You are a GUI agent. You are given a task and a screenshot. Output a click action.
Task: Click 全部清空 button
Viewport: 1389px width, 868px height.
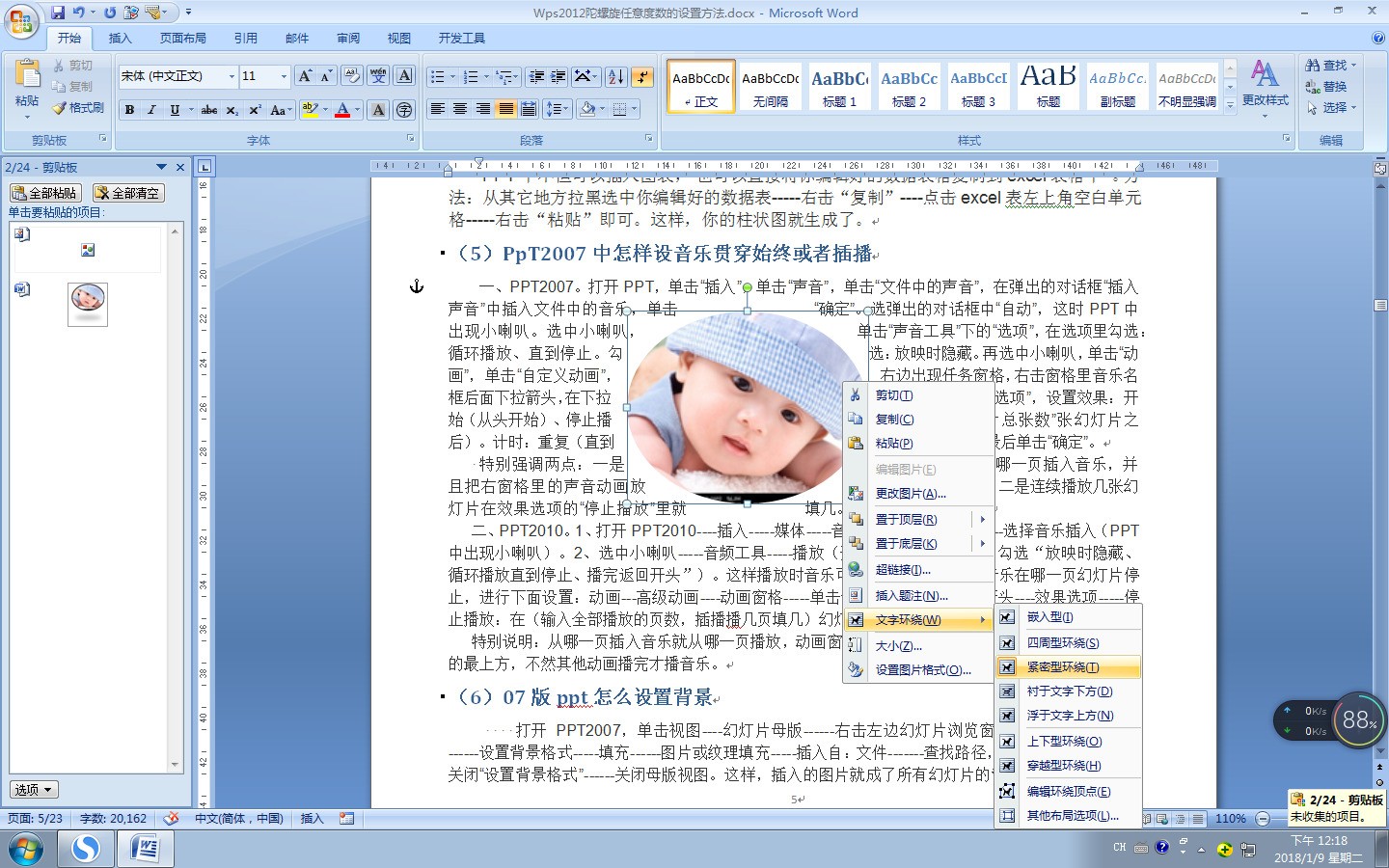tap(128, 193)
